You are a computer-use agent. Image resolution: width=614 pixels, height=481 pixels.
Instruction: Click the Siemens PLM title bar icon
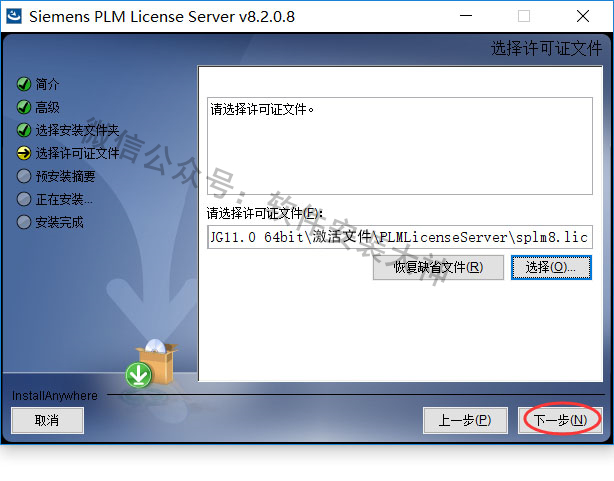click(x=14, y=16)
